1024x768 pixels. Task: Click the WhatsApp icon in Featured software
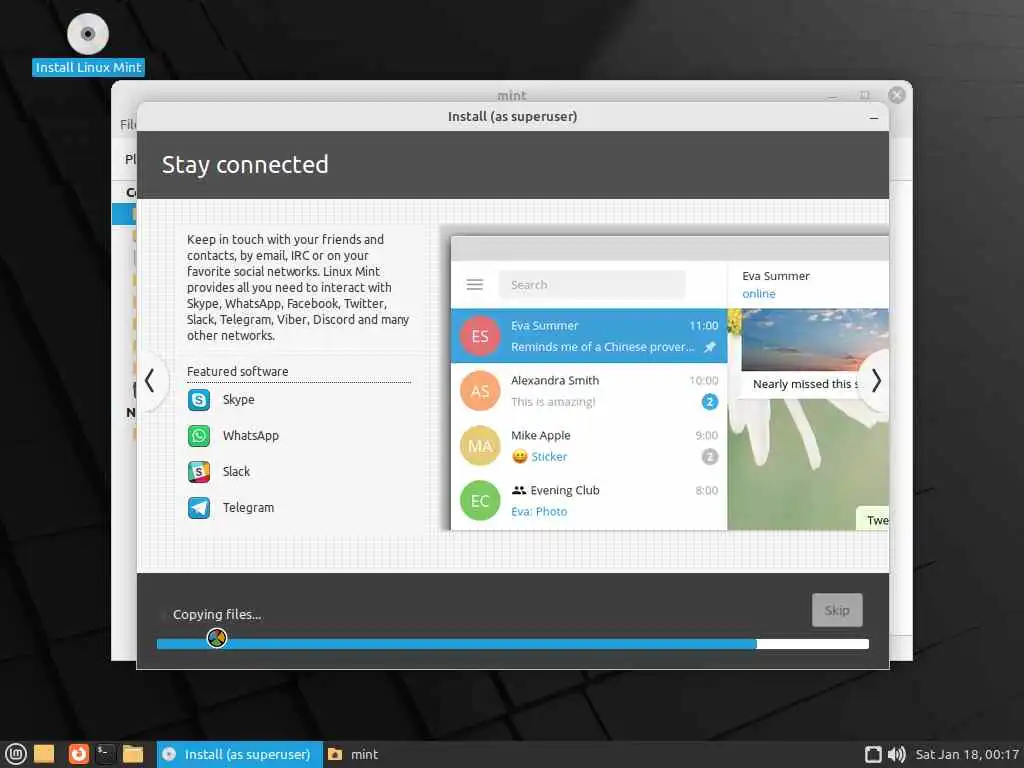[x=199, y=436]
